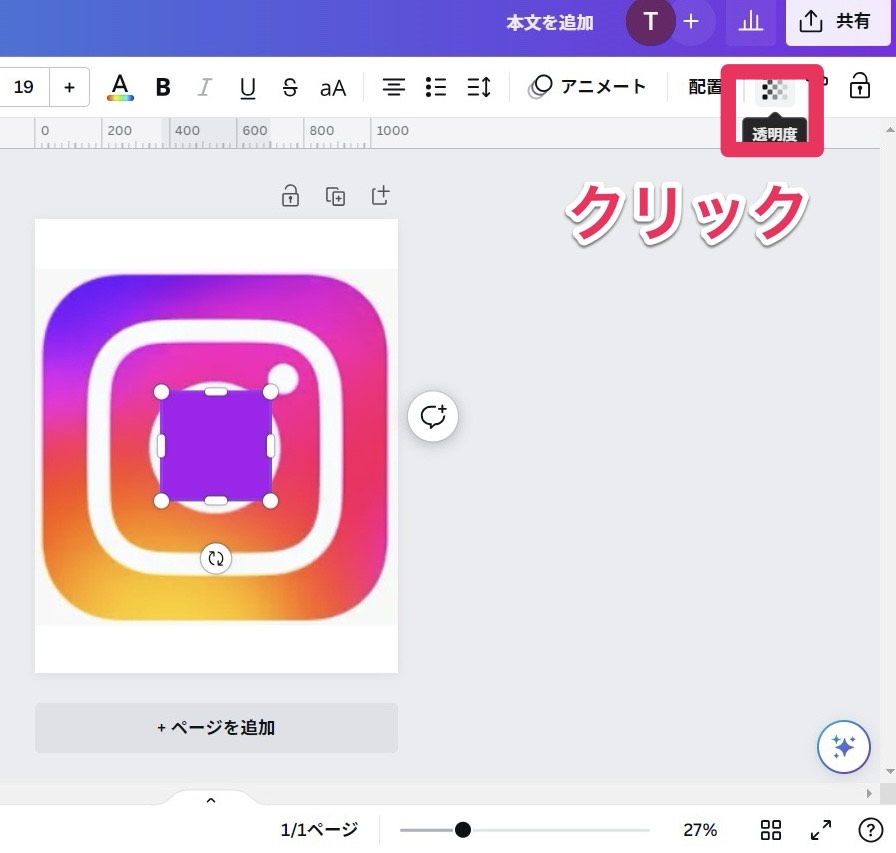Increase font size with plus button
896x853 pixels.
click(69, 87)
